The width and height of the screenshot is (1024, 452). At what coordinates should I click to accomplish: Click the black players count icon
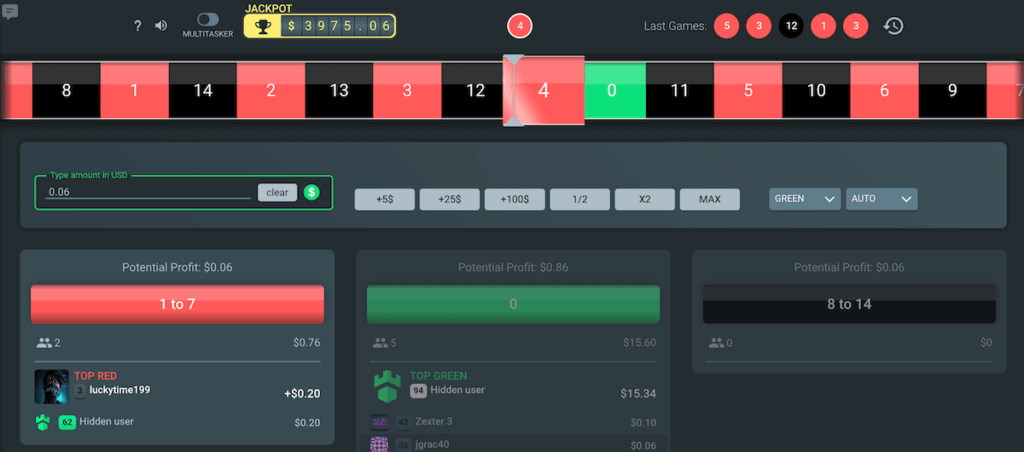(x=716, y=342)
